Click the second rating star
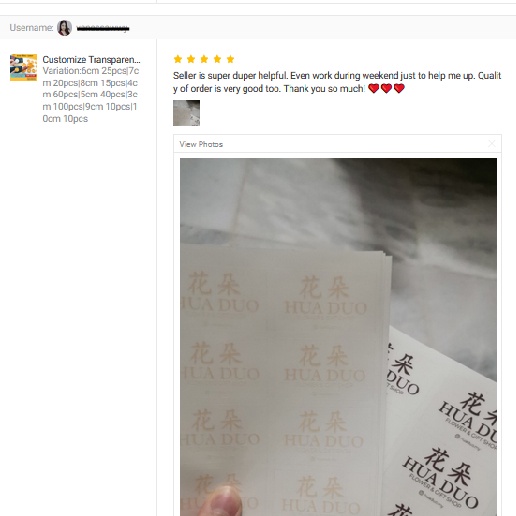Image resolution: width=516 pixels, height=516 pixels. click(191, 59)
